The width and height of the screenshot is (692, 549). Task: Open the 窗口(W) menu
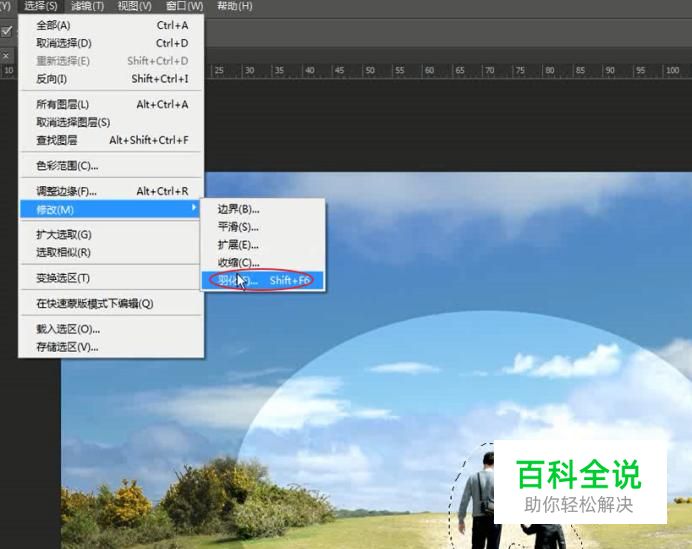184,6
